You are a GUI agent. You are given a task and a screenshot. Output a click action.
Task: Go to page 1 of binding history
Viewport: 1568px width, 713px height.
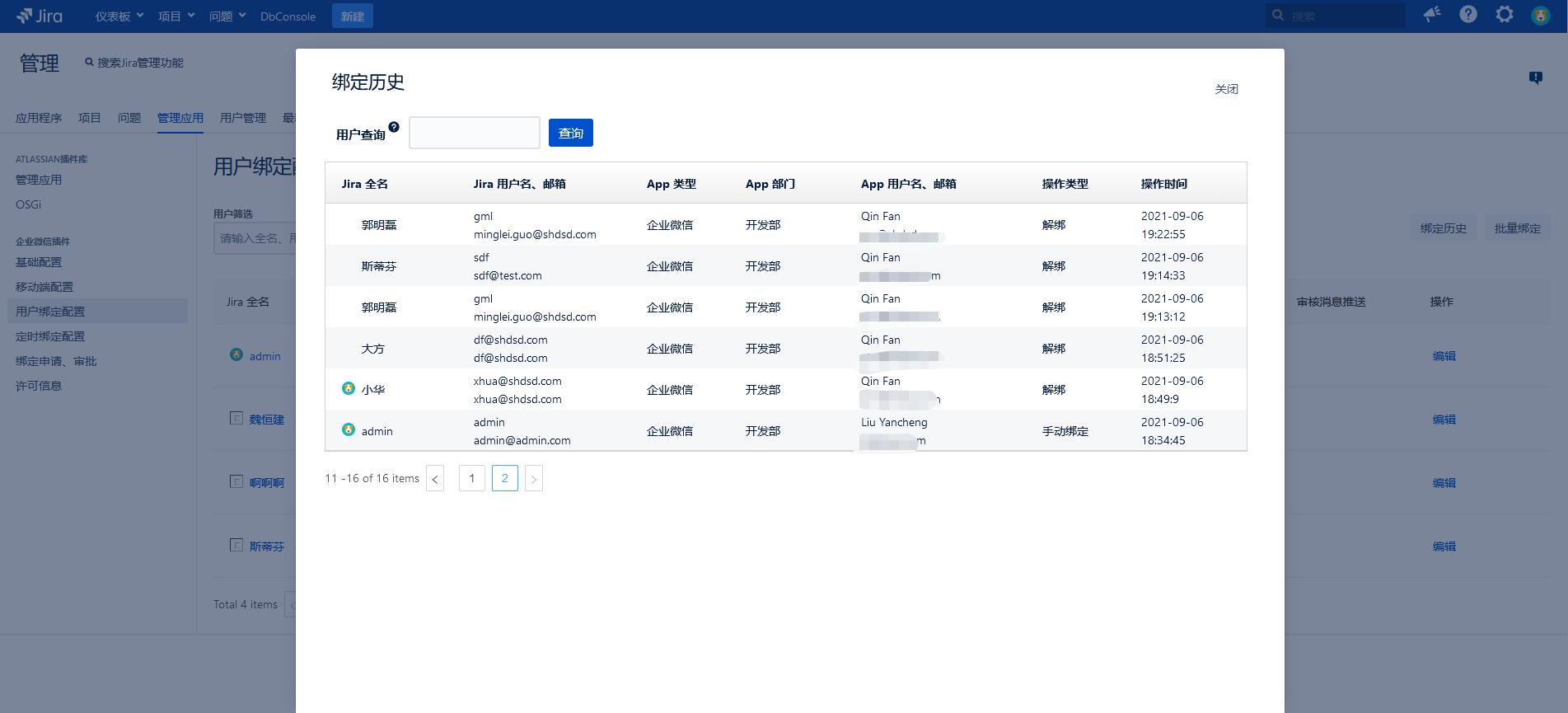point(472,478)
